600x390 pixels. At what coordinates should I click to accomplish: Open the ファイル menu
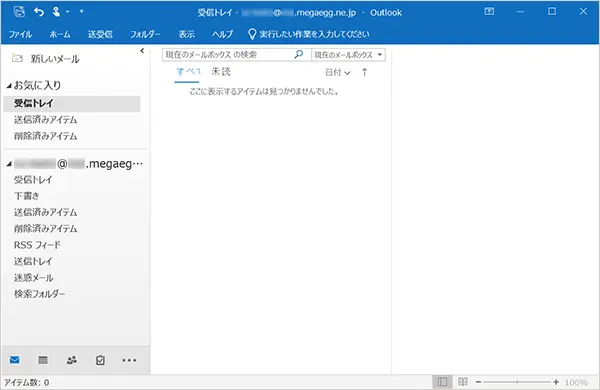click(x=20, y=34)
